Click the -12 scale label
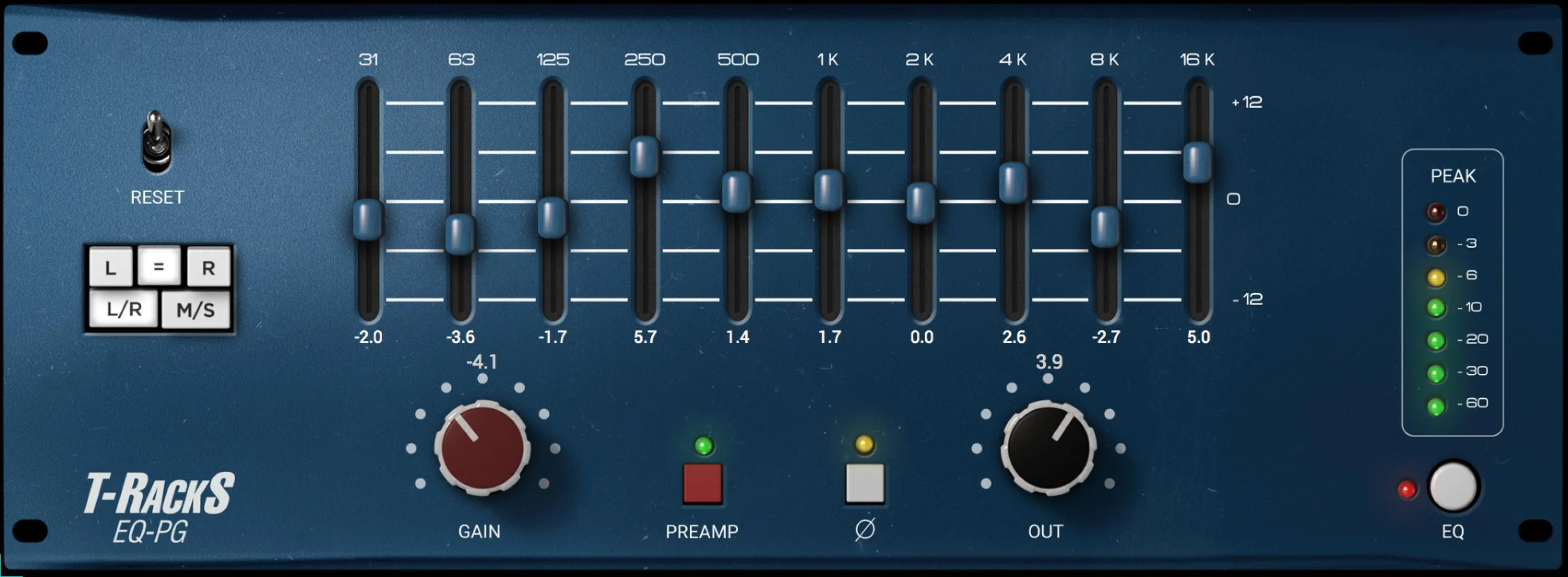 click(1247, 299)
